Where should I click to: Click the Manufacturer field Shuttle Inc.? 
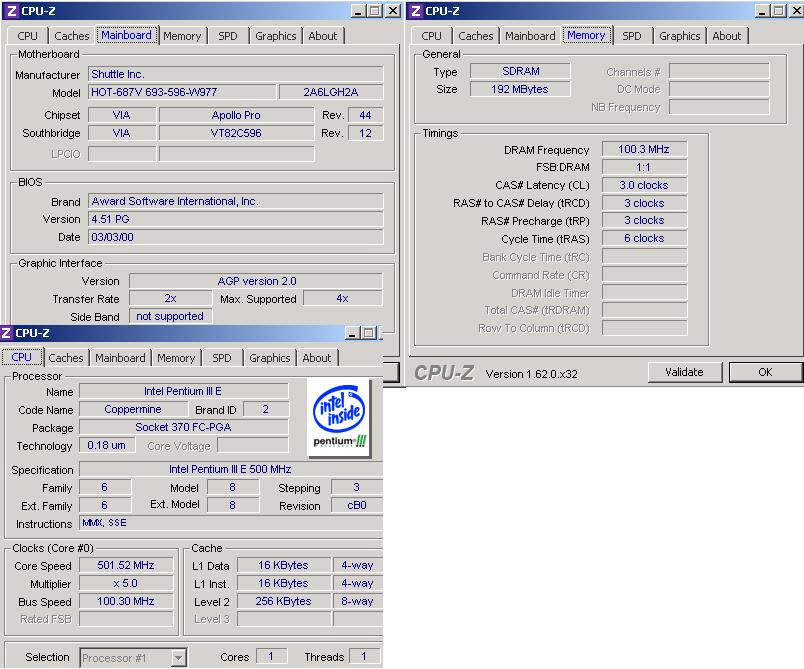click(x=235, y=74)
